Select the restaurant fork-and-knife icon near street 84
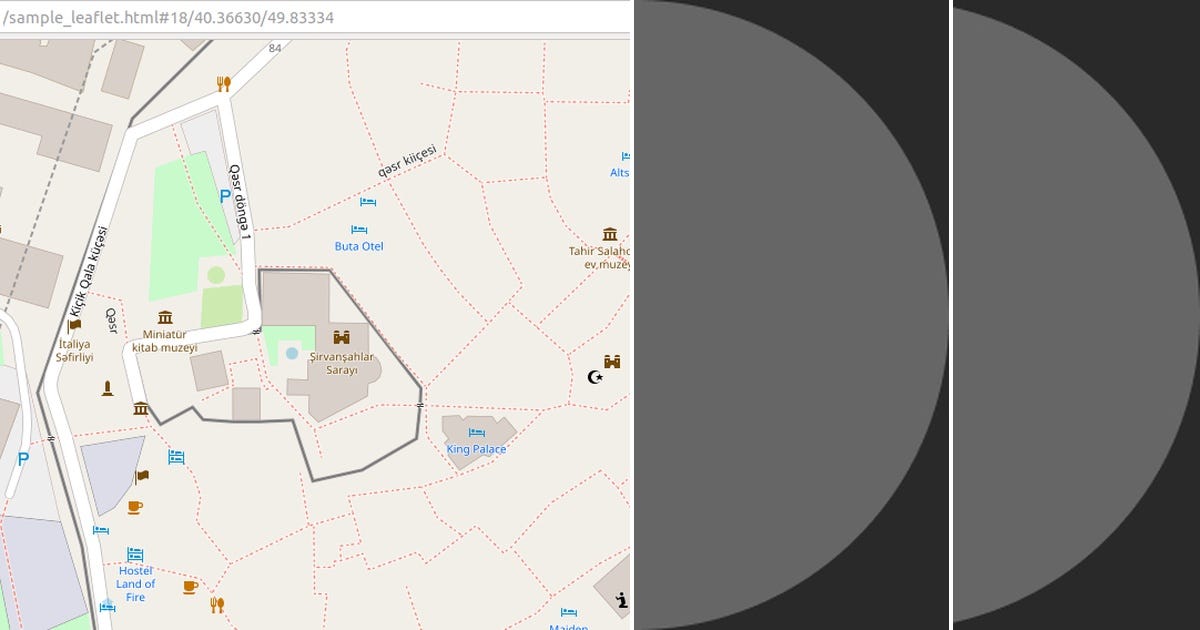The image size is (1200, 630). tap(224, 82)
